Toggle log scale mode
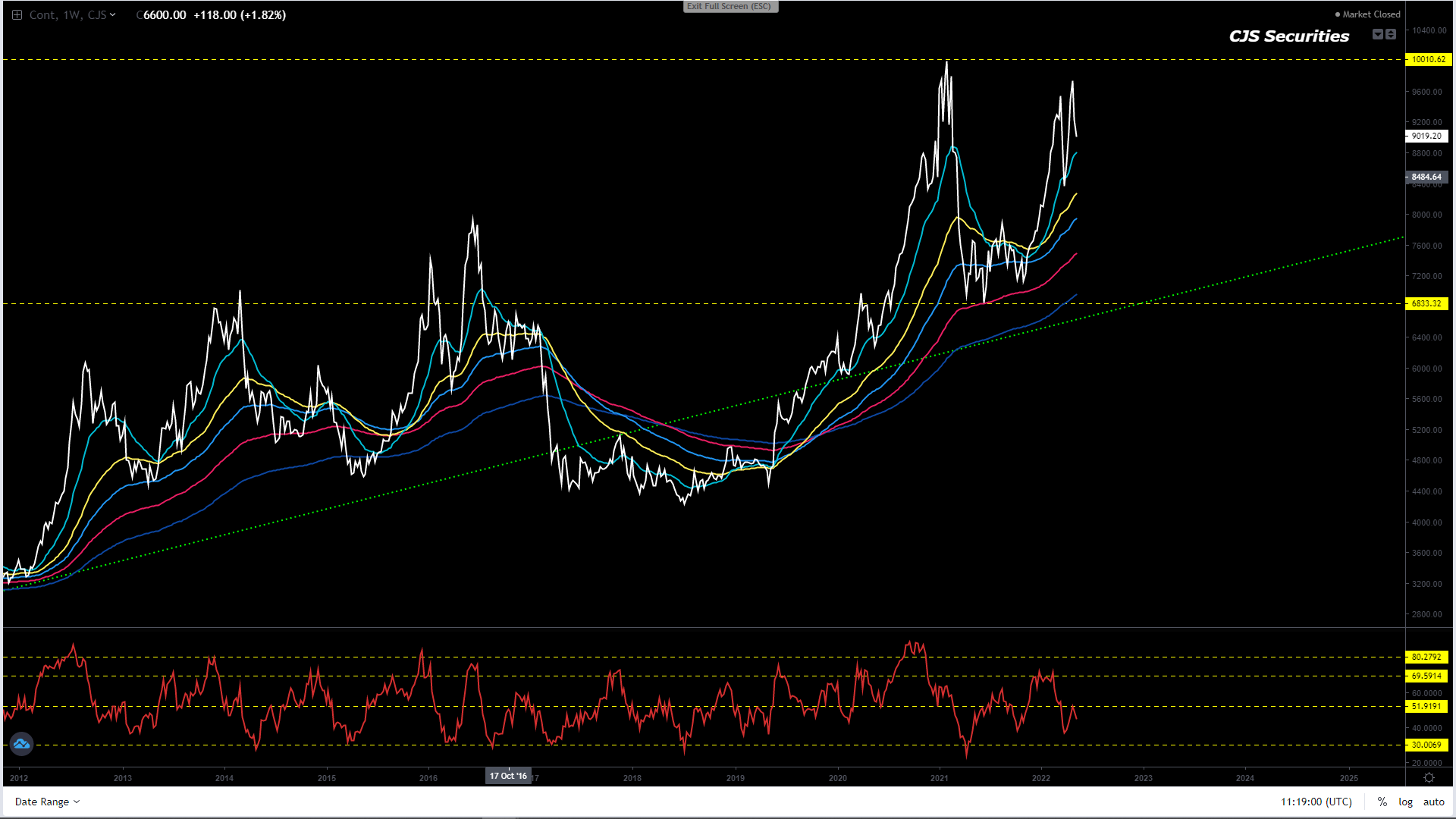The image size is (1456, 819). 1405,802
